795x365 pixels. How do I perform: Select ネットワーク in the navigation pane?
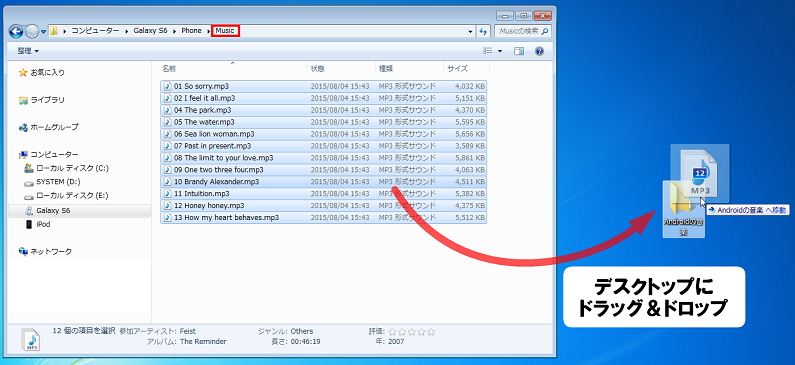pos(51,251)
